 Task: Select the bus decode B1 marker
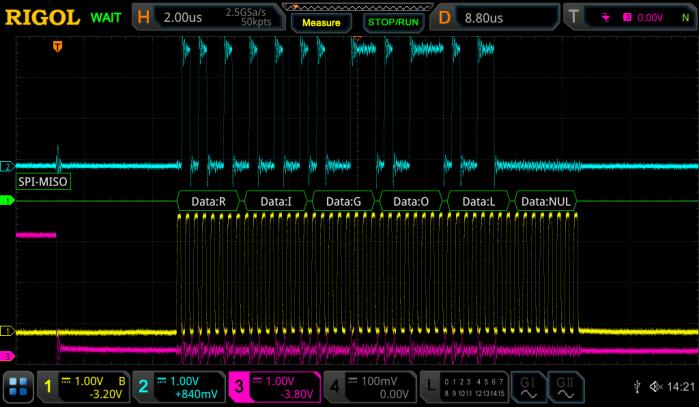(7, 201)
